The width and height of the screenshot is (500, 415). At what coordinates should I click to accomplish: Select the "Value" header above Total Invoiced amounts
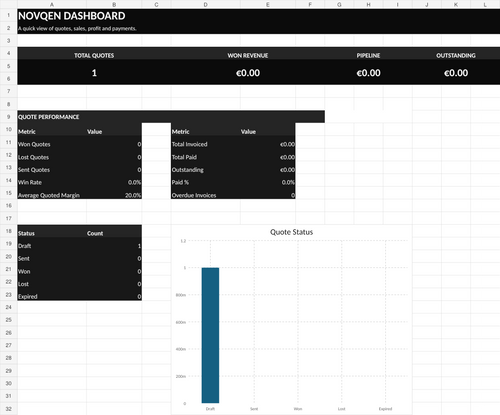(x=248, y=132)
